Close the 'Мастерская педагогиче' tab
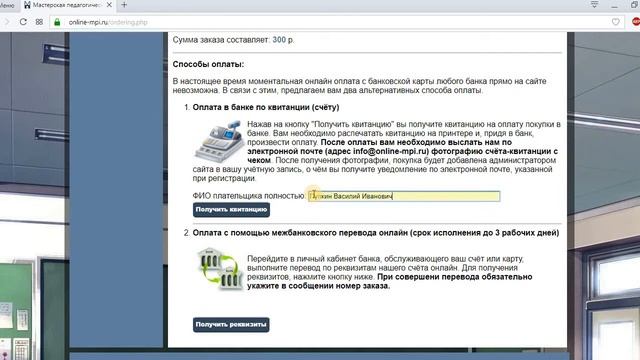 pyautogui.click(x=109, y=5)
